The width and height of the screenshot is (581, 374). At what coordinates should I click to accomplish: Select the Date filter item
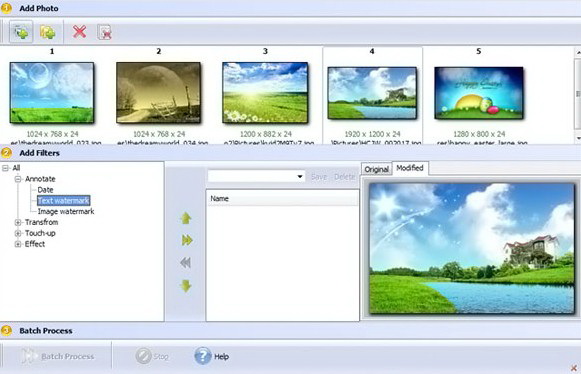coord(45,190)
